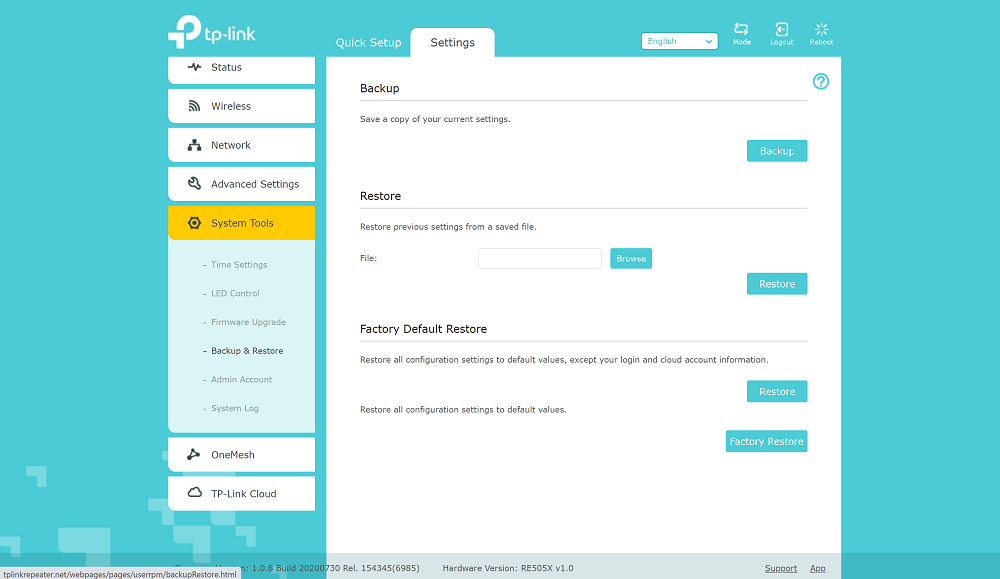
Task: Open the Wireless menu
Action: (x=241, y=106)
